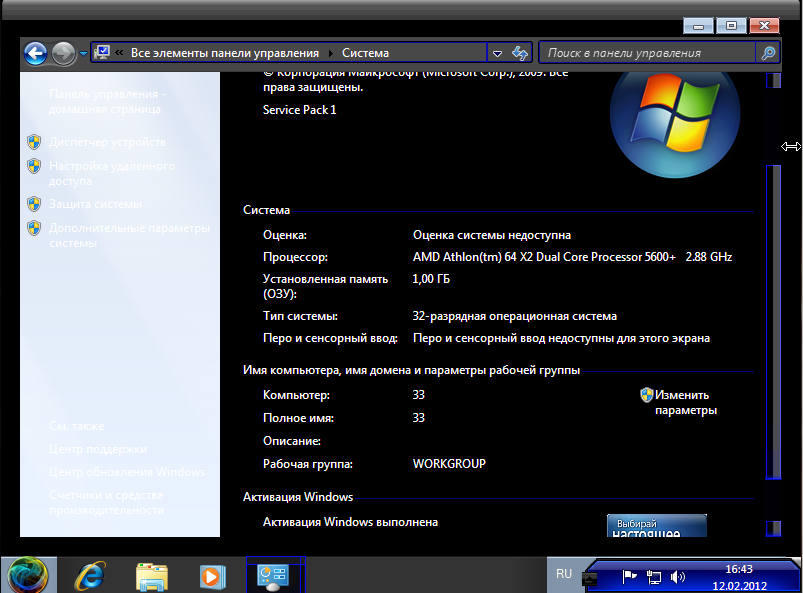This screenshot has height=593, width=803.
Task: Click the 'Компьютер:' value 33
Action: click(x=418, y=395)
